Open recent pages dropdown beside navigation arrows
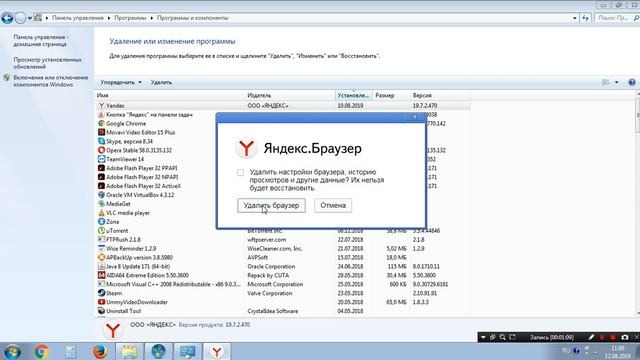This screenshot has width=640, height=360. [x=30, y=18]
